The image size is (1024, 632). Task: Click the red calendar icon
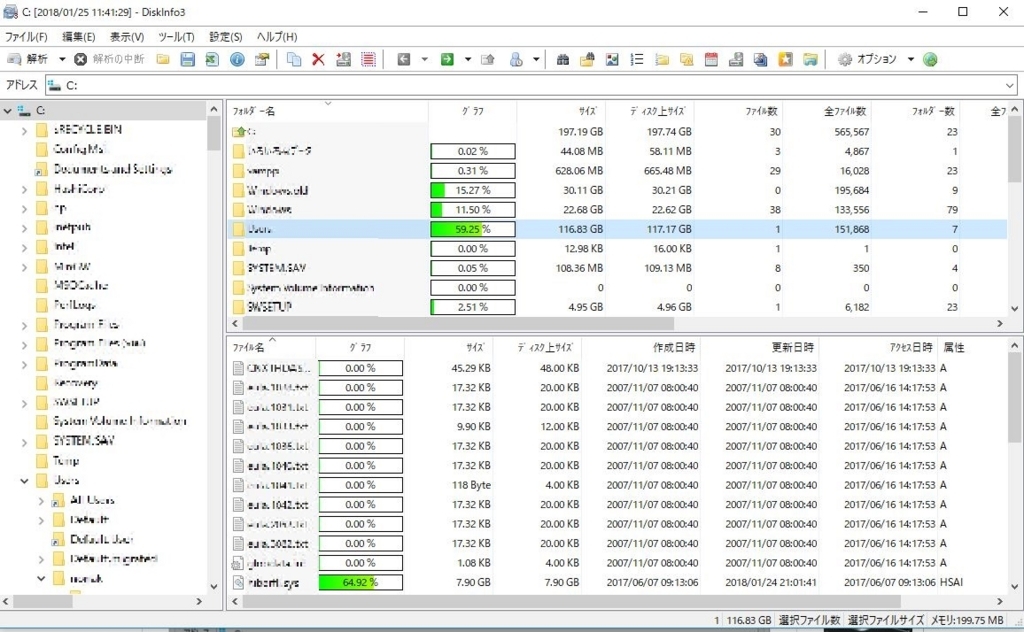point(711,59)
